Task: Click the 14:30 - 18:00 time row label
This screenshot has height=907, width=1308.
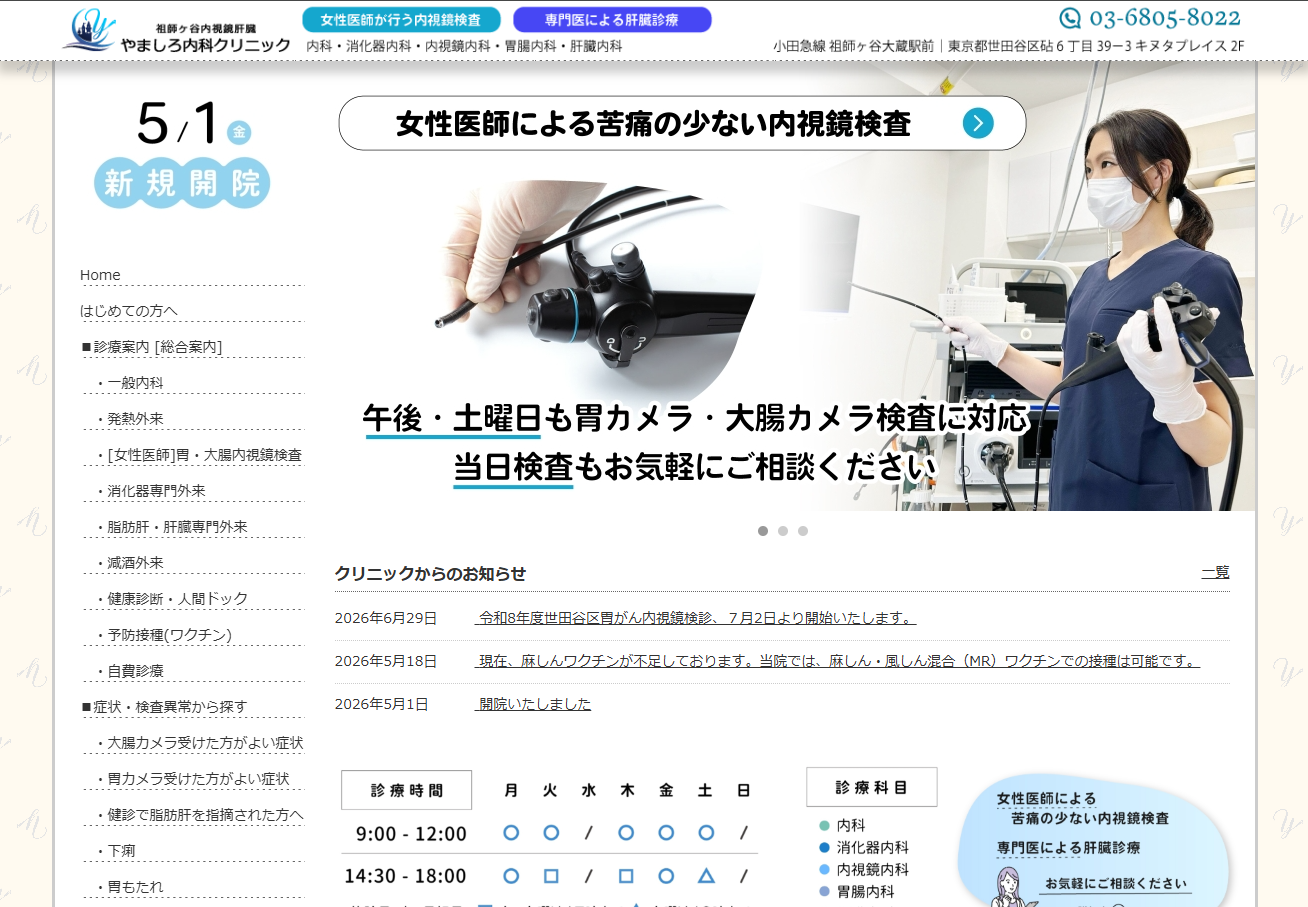Action: click(405, 876)
